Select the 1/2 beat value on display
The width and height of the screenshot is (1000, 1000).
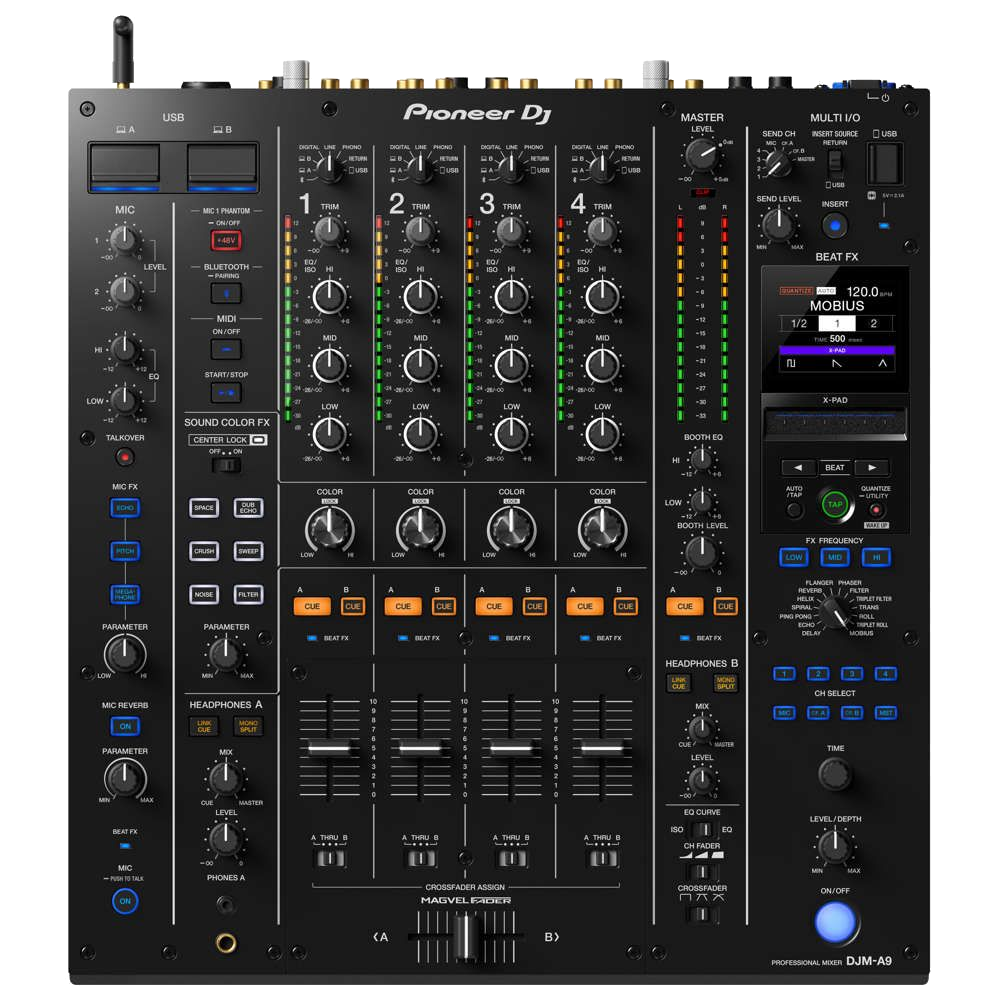tap(799, 323)
